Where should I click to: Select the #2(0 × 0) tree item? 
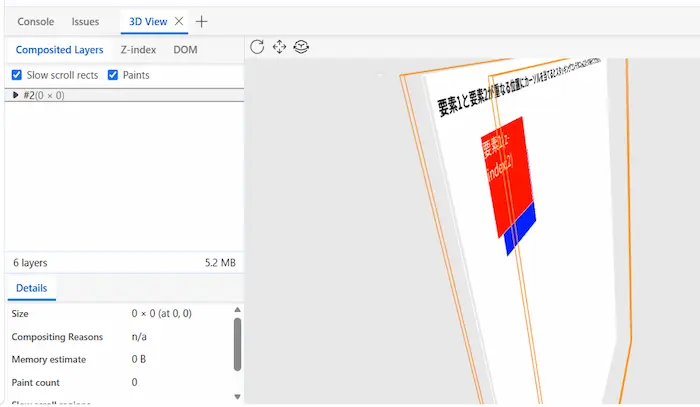(125, 95)
